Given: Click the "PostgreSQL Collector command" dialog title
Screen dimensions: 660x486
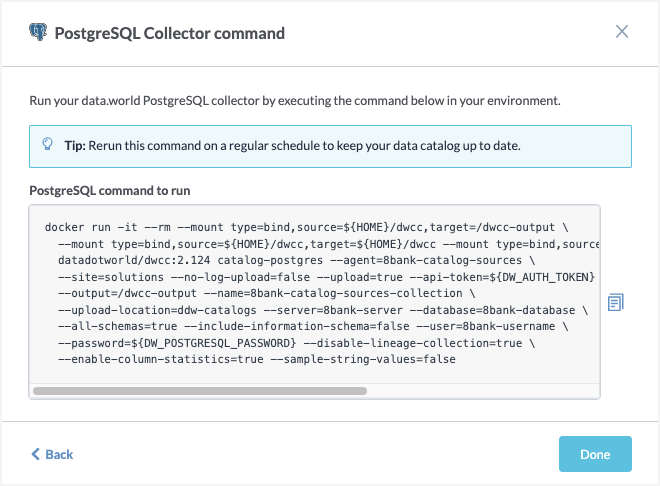Looking at the screenshot, I should coord(170,33).
